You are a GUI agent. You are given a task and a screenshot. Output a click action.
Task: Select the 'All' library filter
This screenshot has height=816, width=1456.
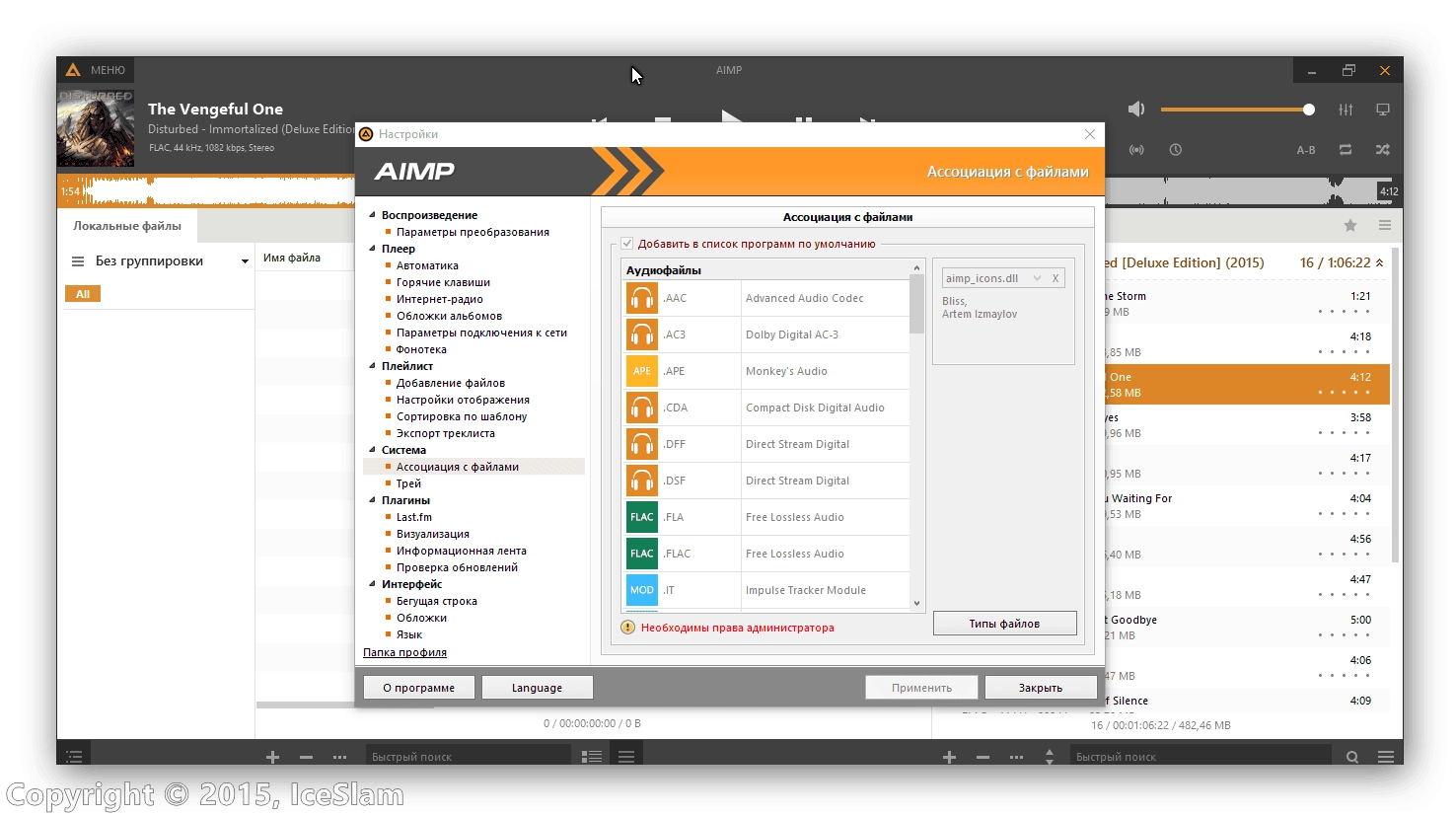click(83, 294)
